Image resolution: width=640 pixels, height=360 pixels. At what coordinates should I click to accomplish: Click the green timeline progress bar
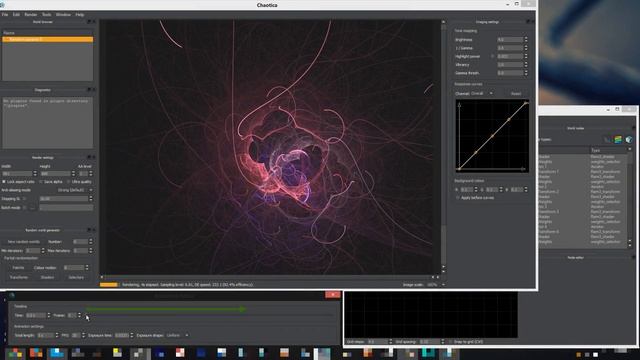166,309
